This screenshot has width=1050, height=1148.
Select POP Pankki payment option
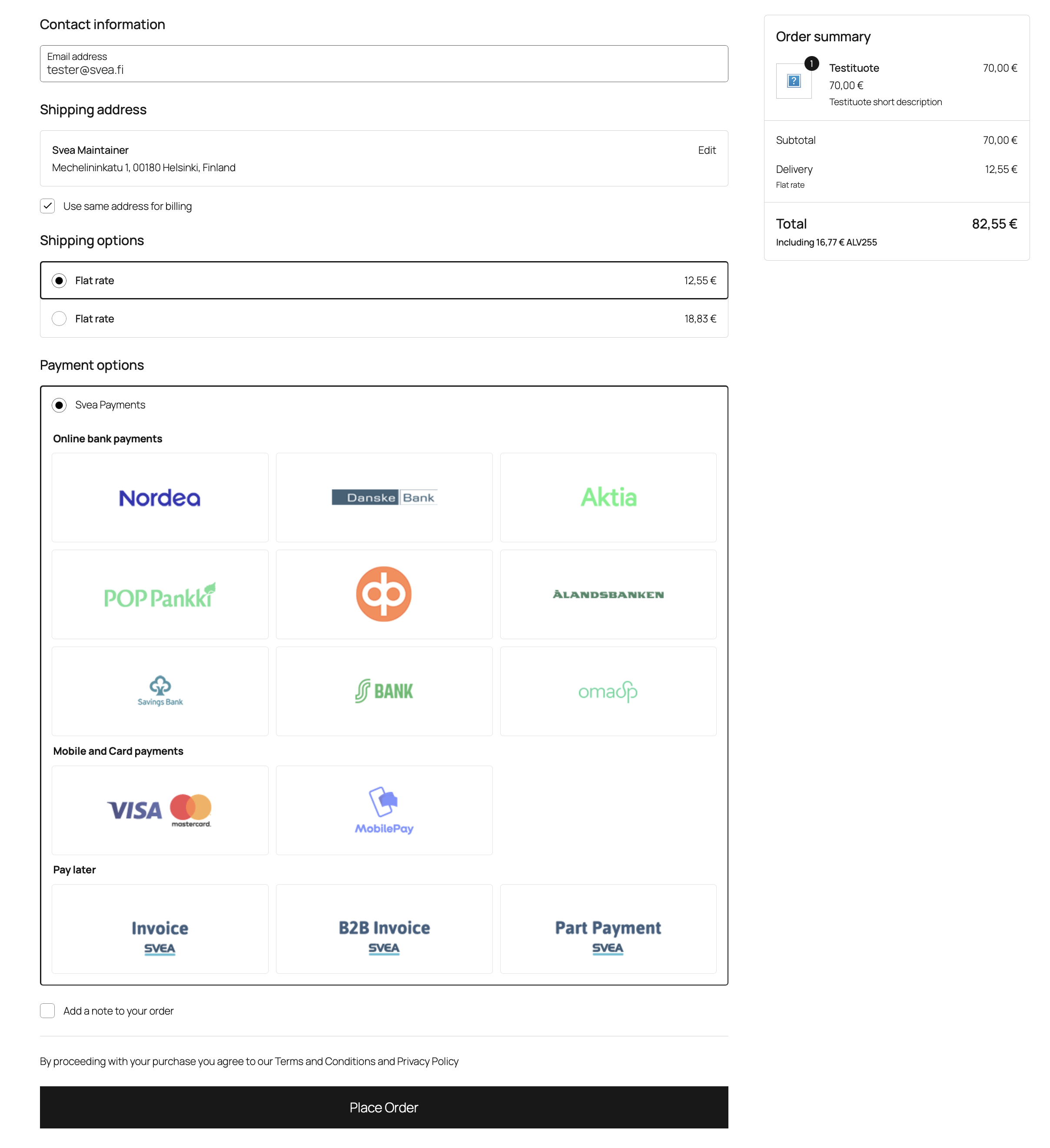tap(160, 594)
